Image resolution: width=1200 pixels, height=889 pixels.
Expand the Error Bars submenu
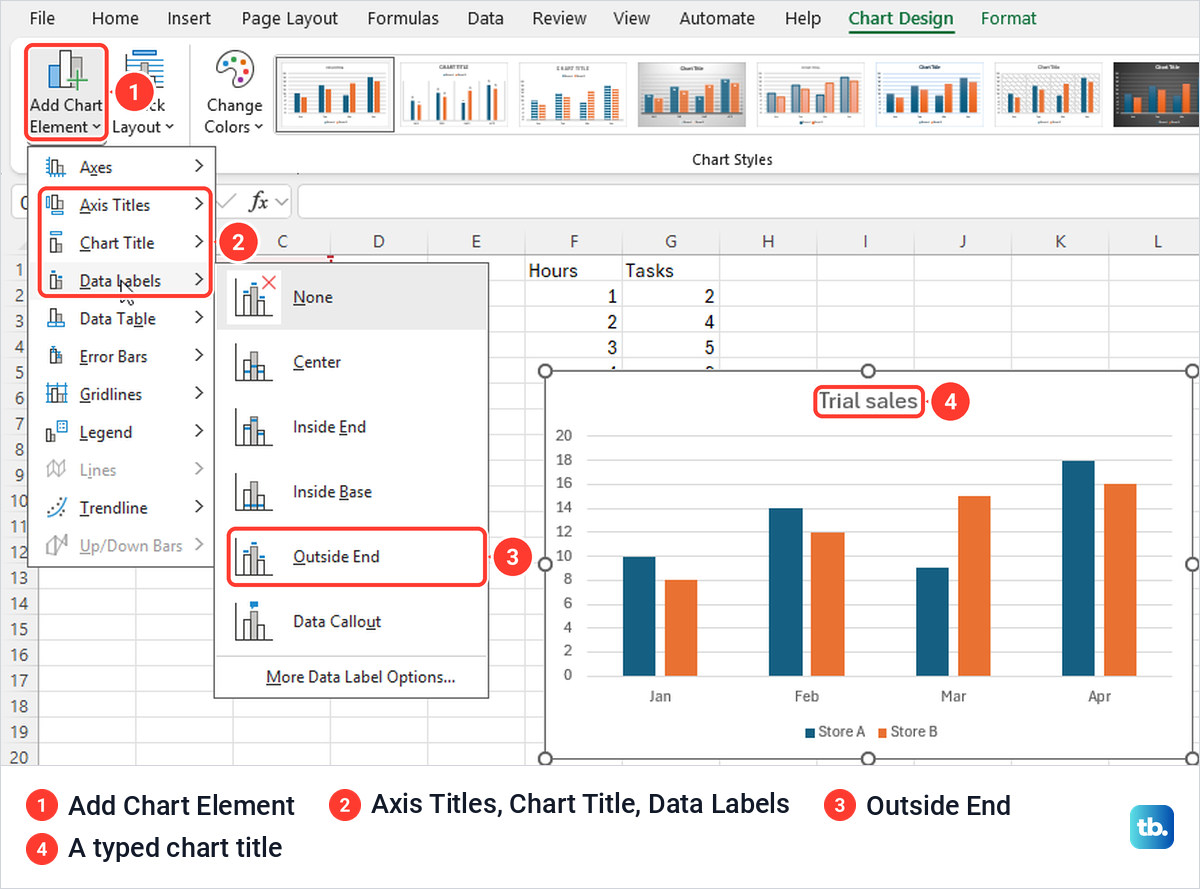click(121, 356)
